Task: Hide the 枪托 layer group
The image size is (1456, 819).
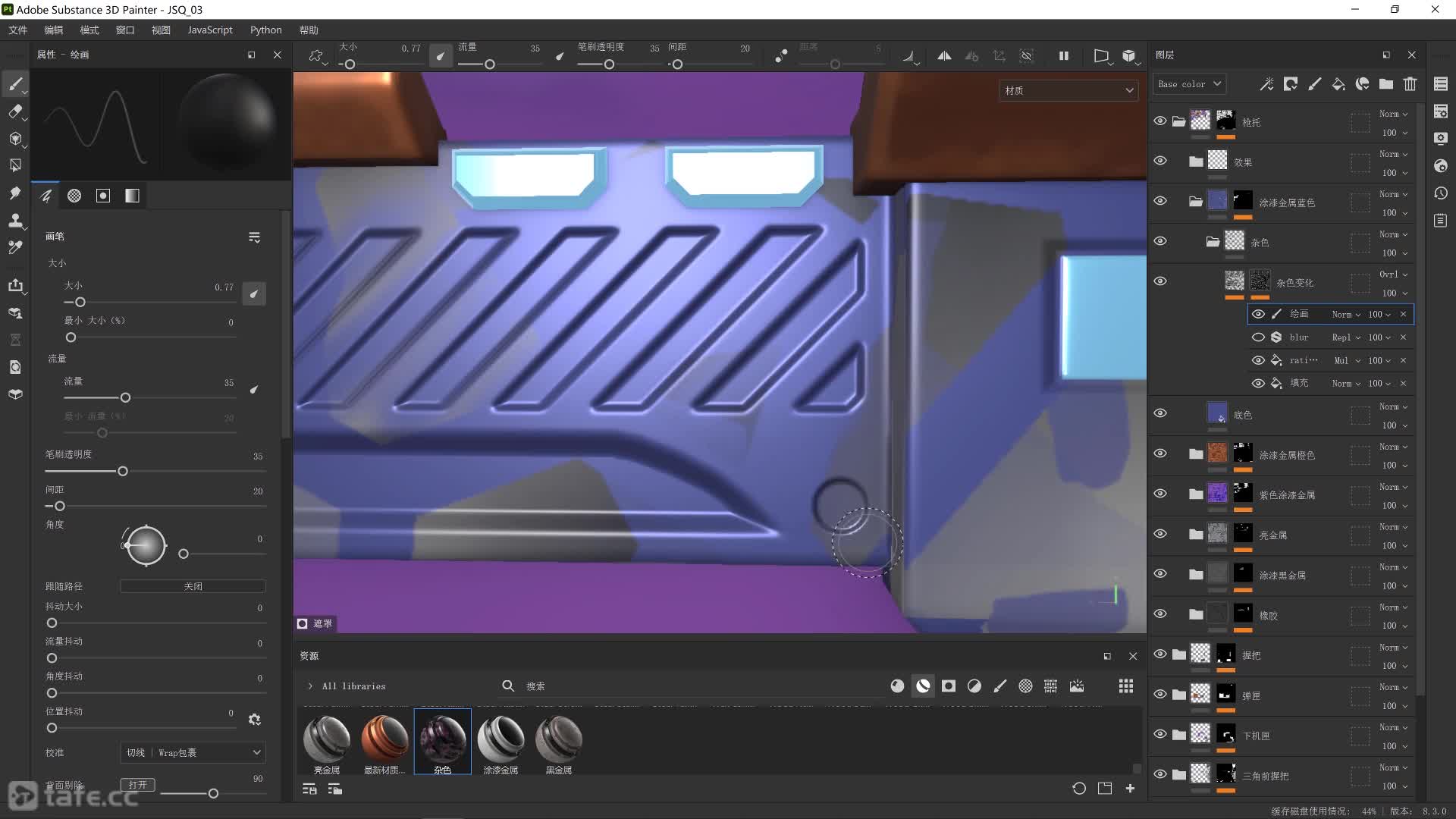Action: pyautogui.click(x=1160, y=121)
